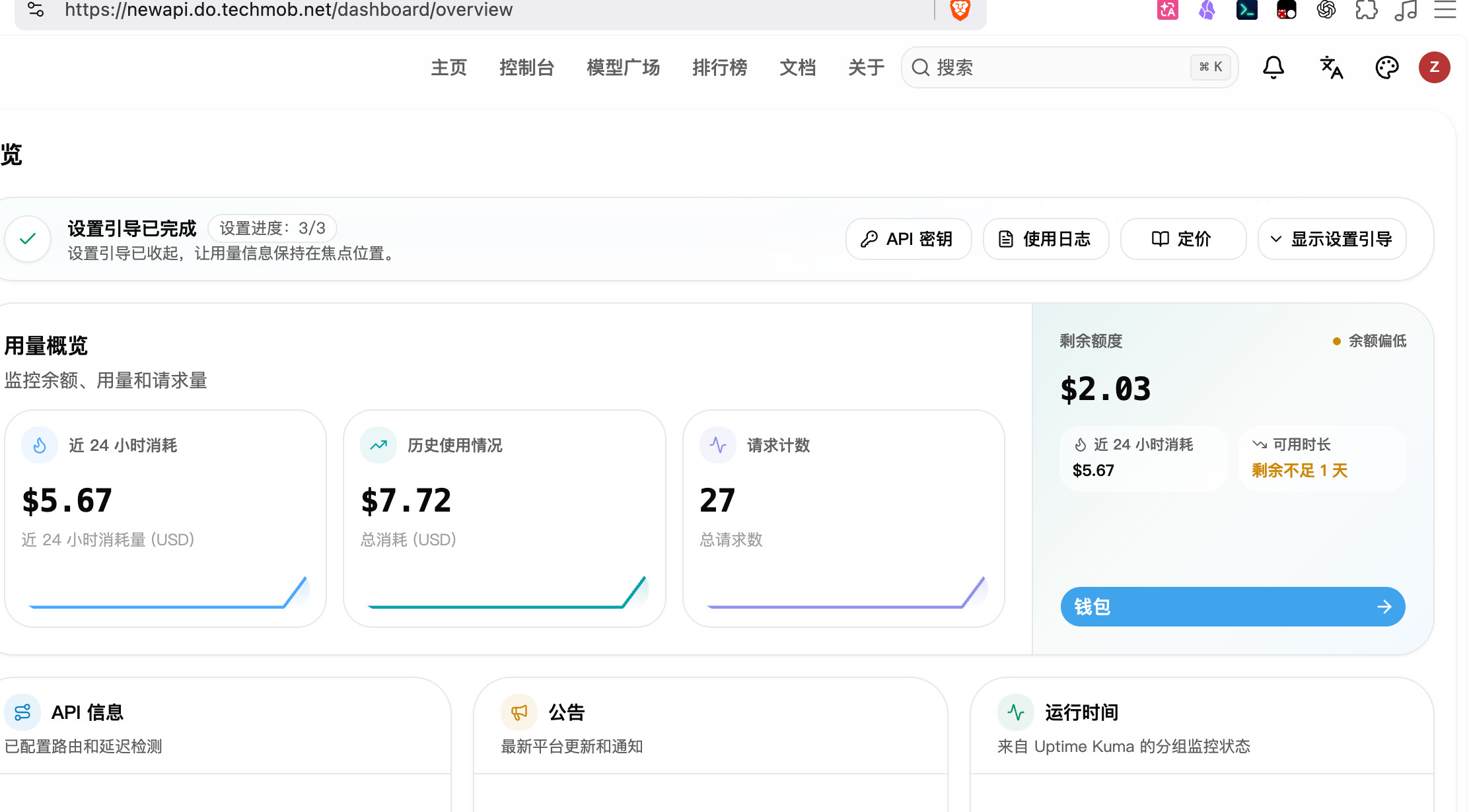The width and height of the screenshot is (1469, 812).
Task: Click the browser address bar URL
Action: tap(289, 10)
